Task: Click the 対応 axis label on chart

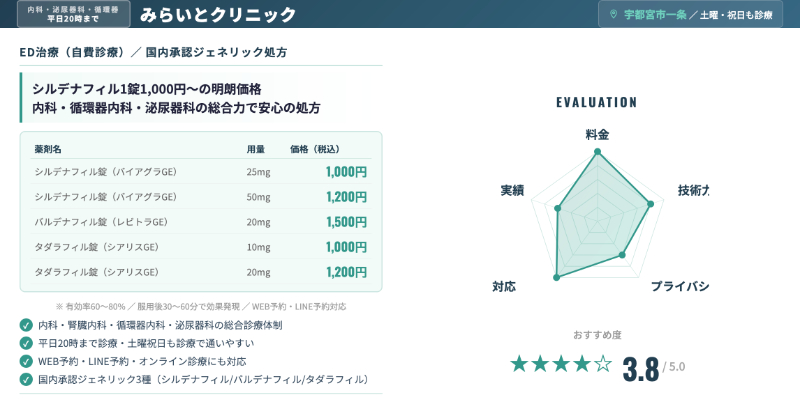Action: pos(504,287)
